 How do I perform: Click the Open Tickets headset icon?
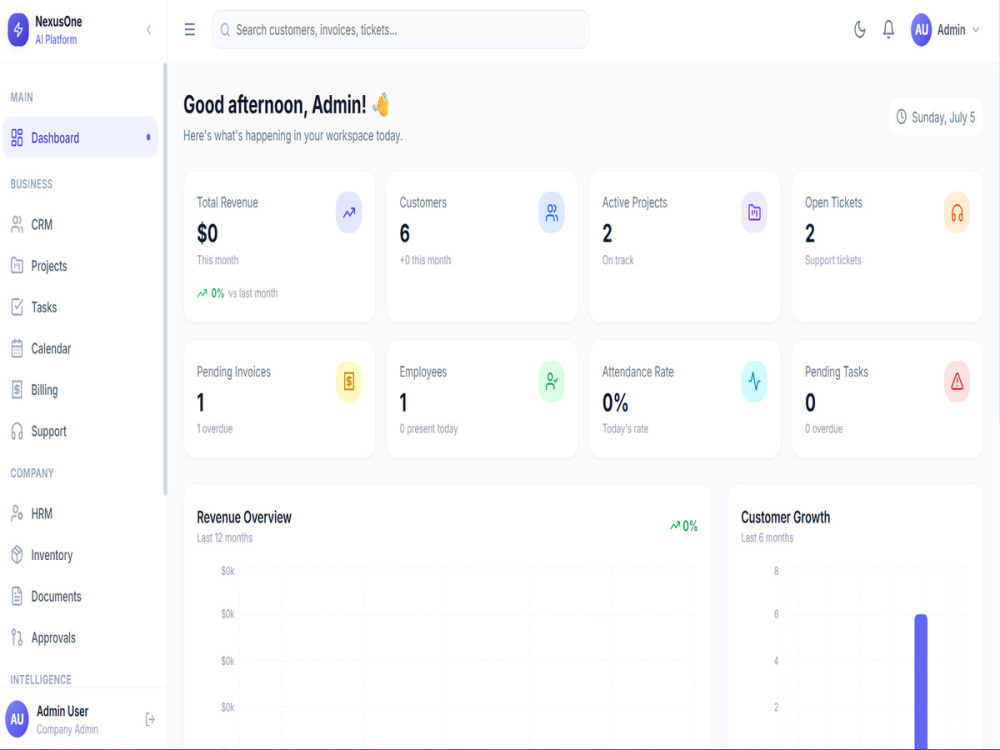(957, 212)
